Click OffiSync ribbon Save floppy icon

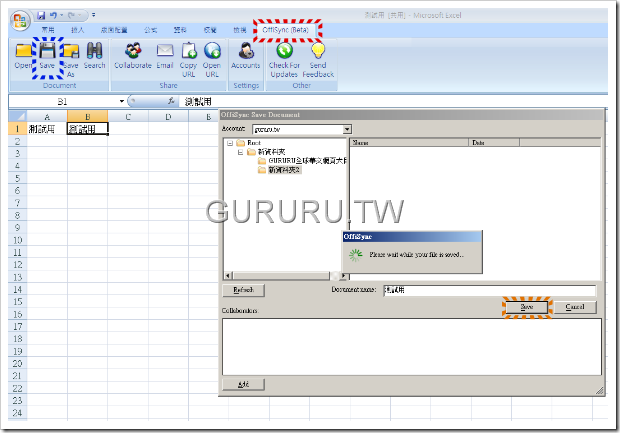pyautogui.click(x=47, y=51)
